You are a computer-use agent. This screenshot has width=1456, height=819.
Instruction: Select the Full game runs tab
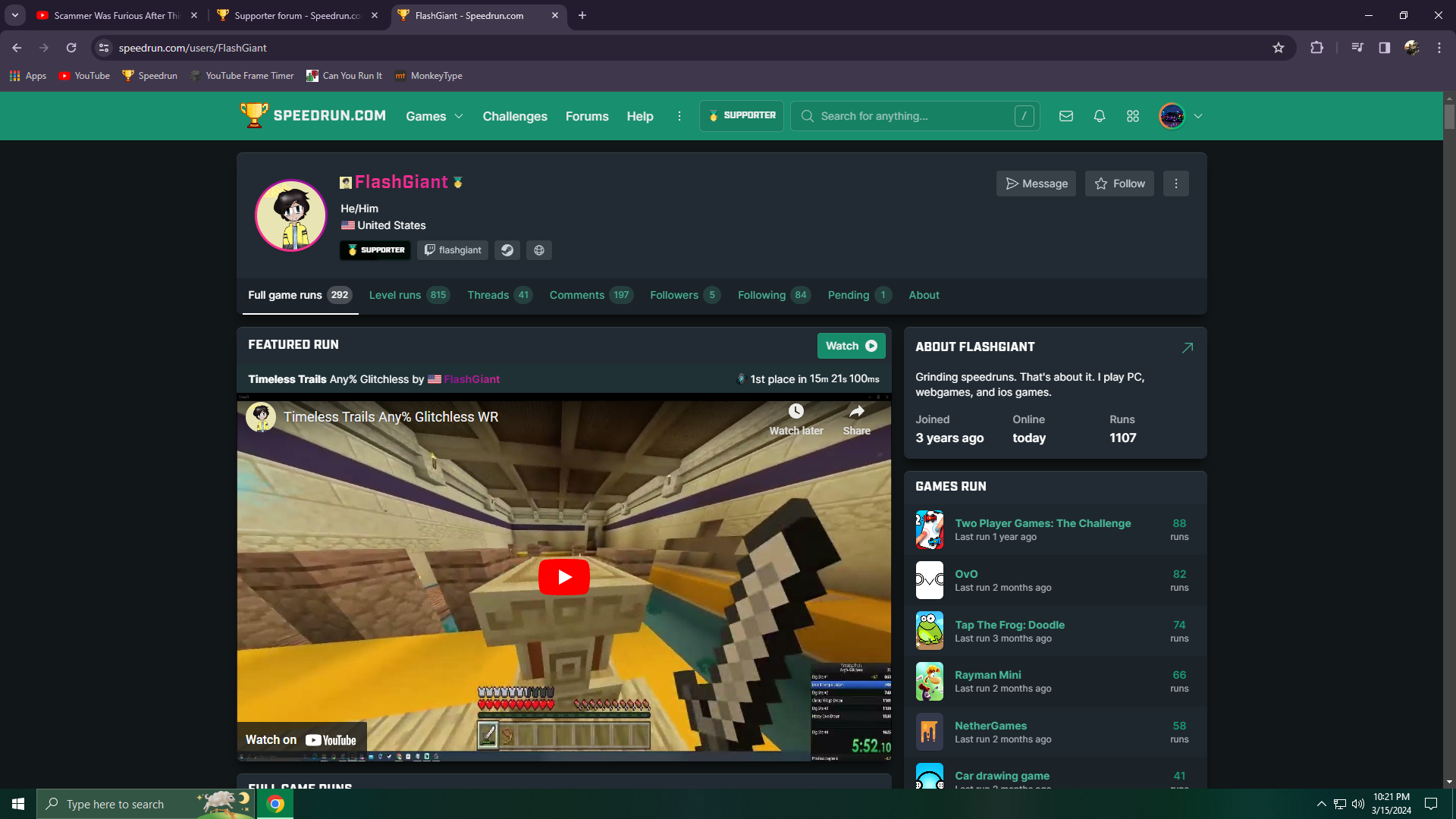pyautogui.click(x=300, y=295)
